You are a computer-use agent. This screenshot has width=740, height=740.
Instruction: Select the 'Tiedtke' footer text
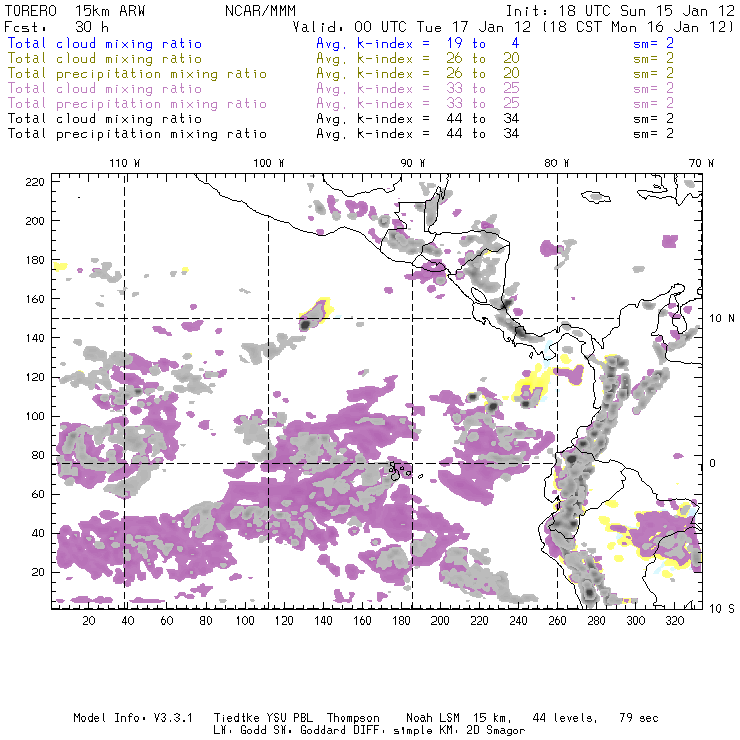click(x=237, y=718)
